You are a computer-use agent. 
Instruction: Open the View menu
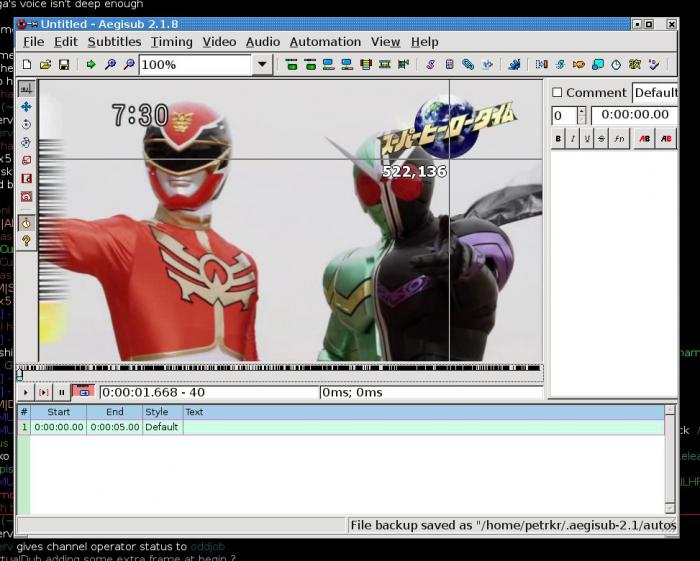coord(385,42)
